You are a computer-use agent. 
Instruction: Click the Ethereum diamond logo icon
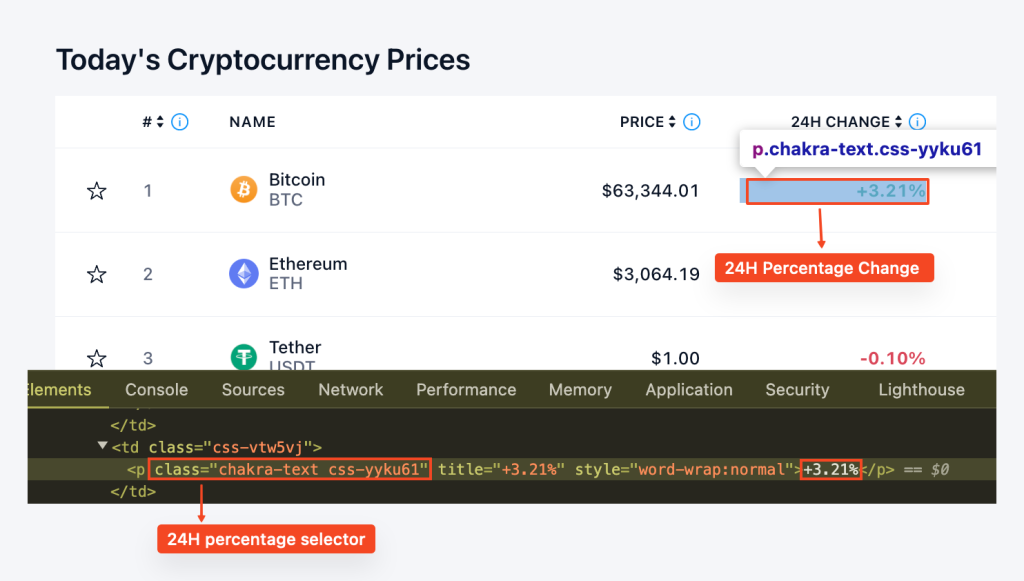[244, 274]
